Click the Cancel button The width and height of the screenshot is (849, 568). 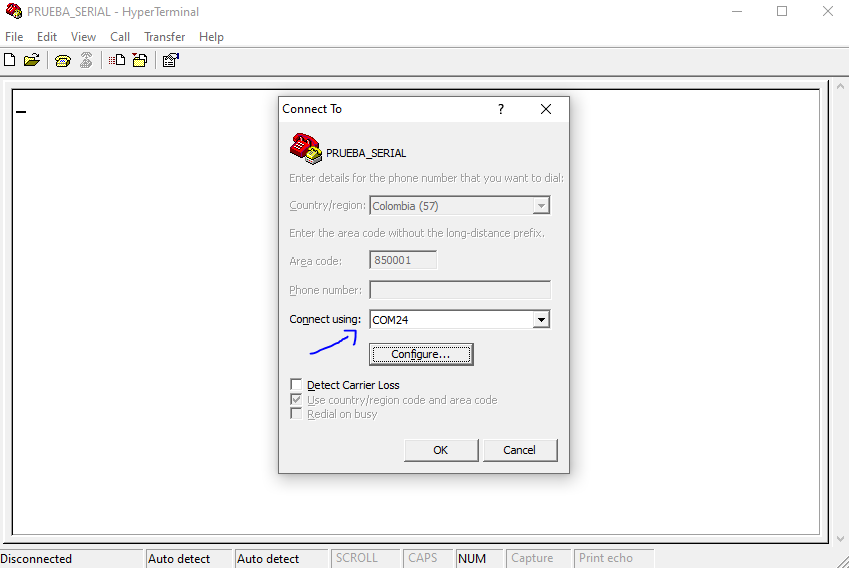coord(519,450)
